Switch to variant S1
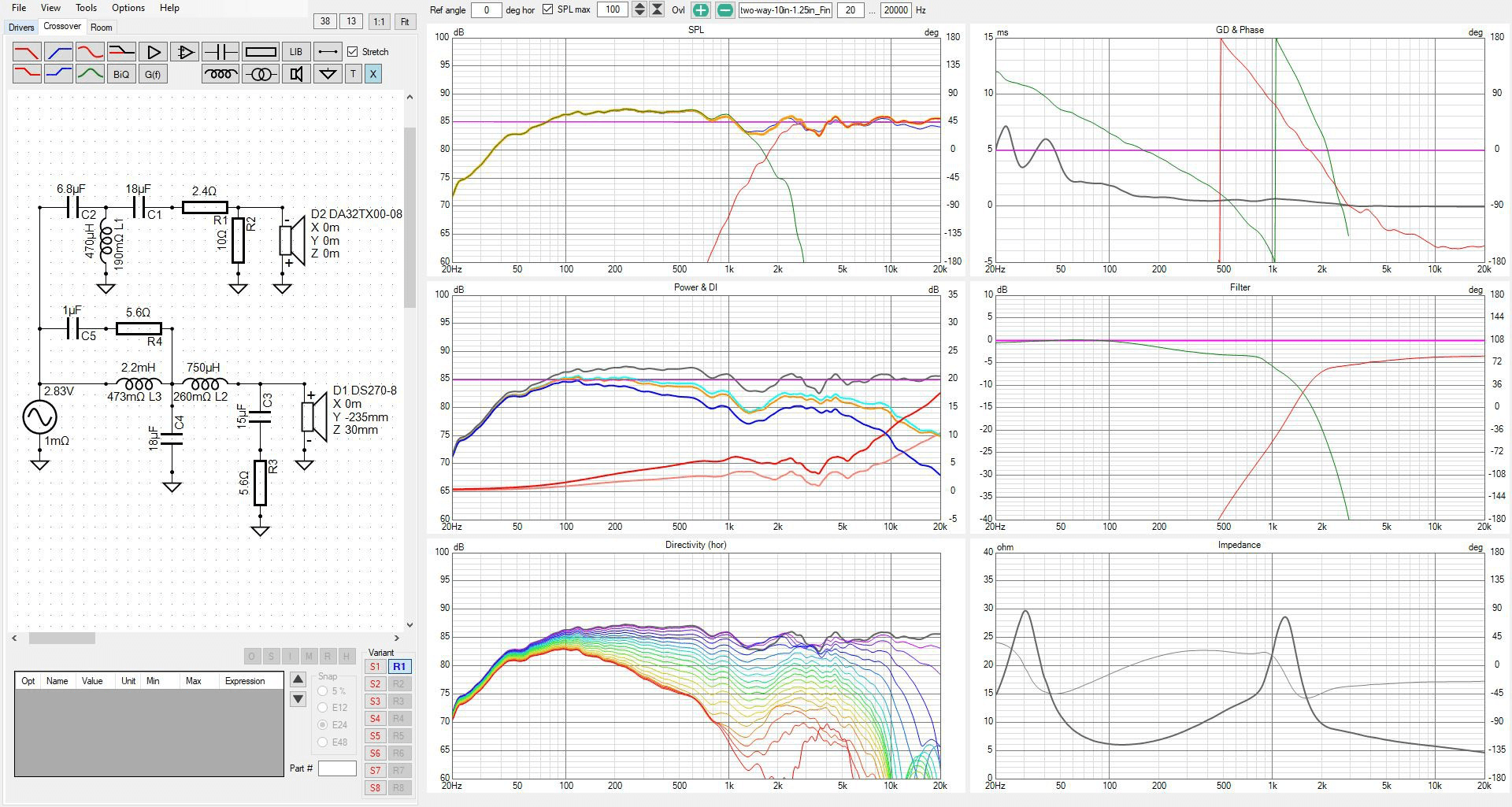This screenshot has height=807, width=1512. click(x=375, y=667)
